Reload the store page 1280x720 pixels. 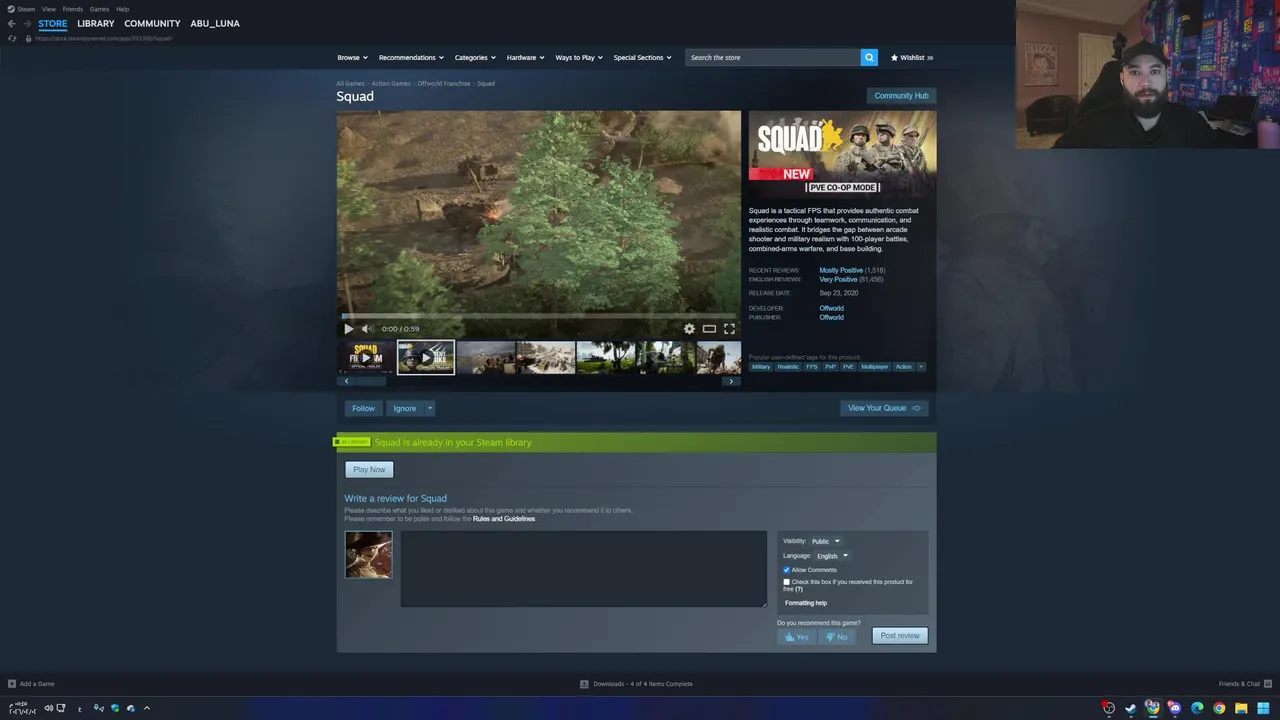[x=11, y=38]
